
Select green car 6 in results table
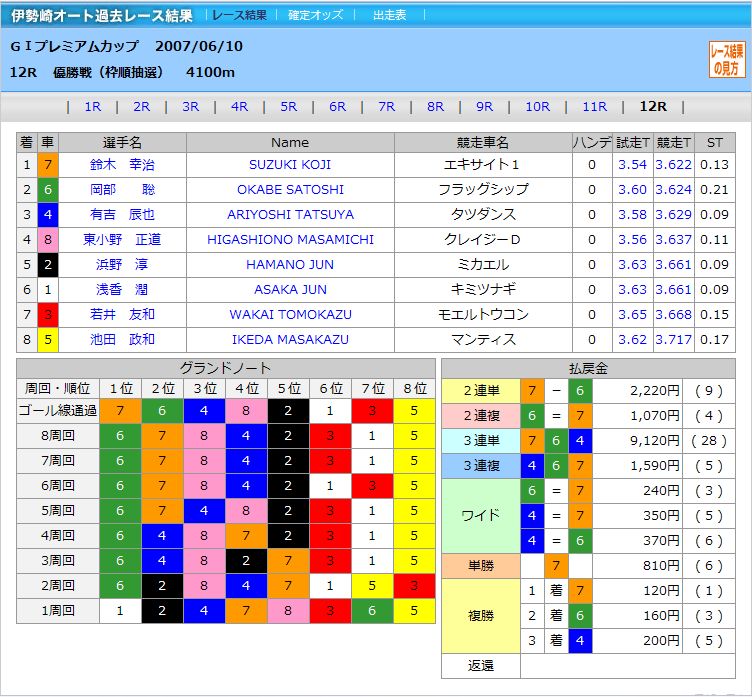pos(48,190)
